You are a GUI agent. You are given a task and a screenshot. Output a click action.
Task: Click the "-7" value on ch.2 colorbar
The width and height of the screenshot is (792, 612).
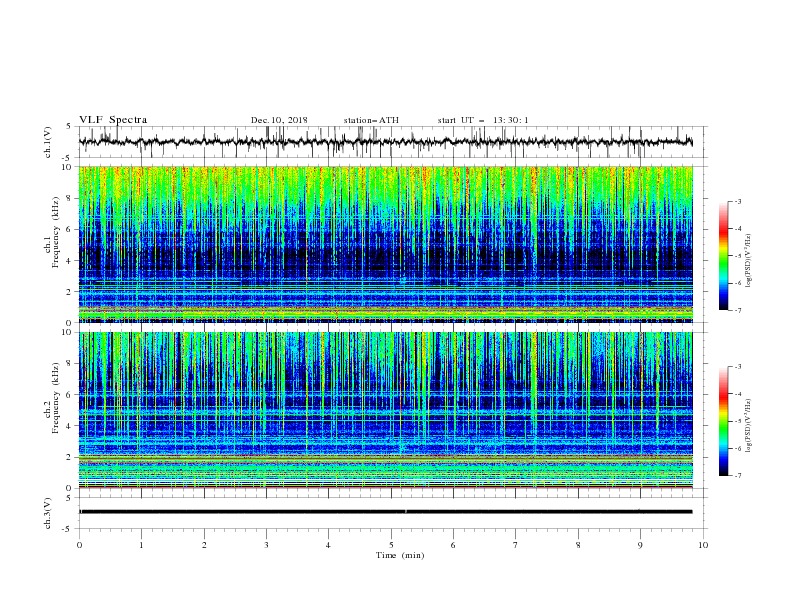(737, 476)
